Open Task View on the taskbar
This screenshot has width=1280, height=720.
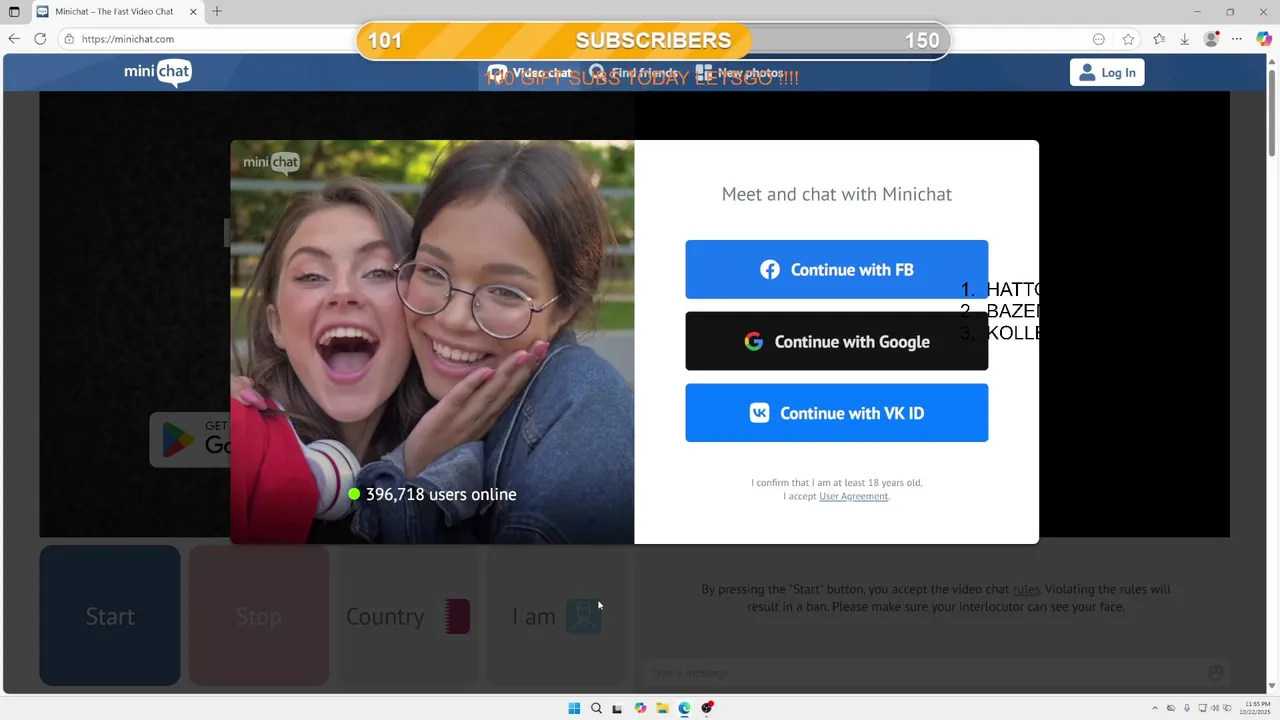pyautogui.click(x=618, y=708)
